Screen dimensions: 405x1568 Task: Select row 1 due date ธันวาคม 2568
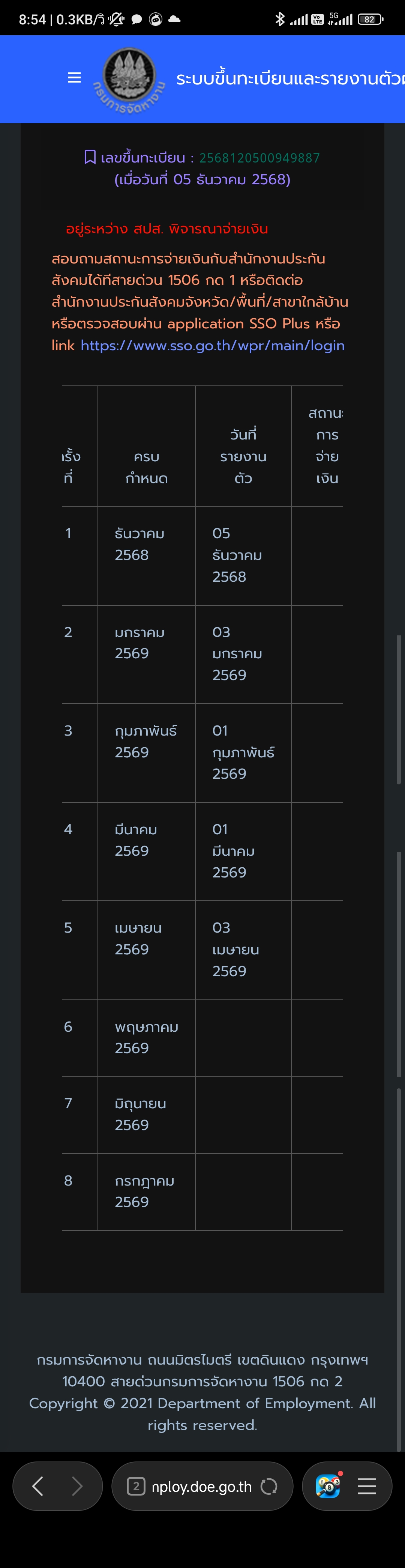(x=140, y=544)
